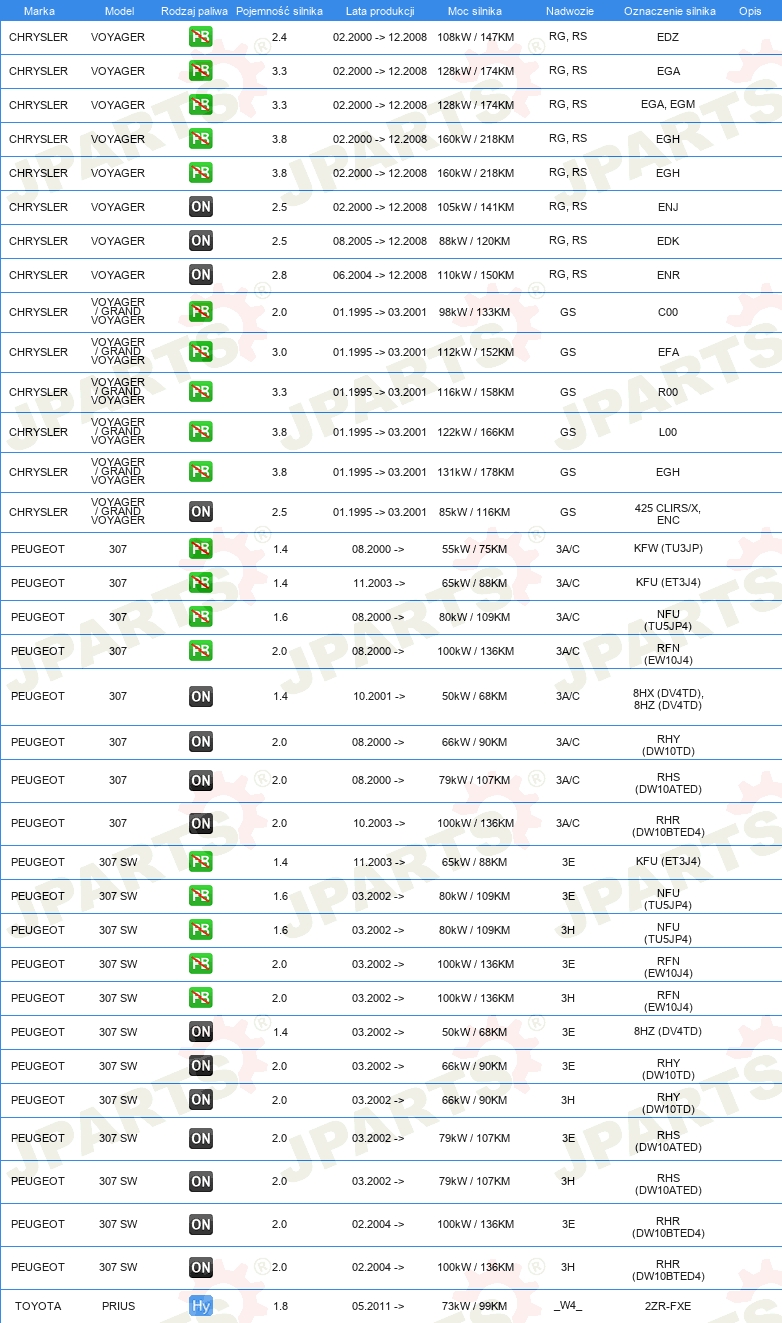The width and height of the screenshot is (782, 1323).
Task: Click diesel ON icon in Voyager ENR row
Action: coord(201,275)
